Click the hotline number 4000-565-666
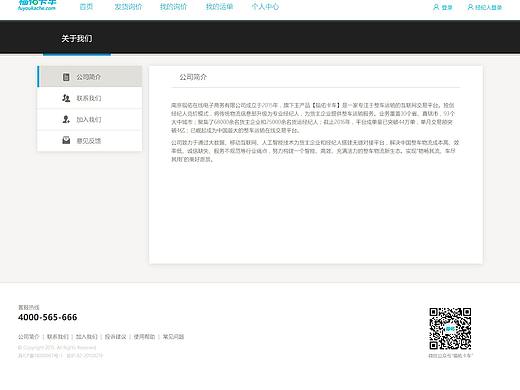This screenshot has height=390, width=520. (48, 317)
